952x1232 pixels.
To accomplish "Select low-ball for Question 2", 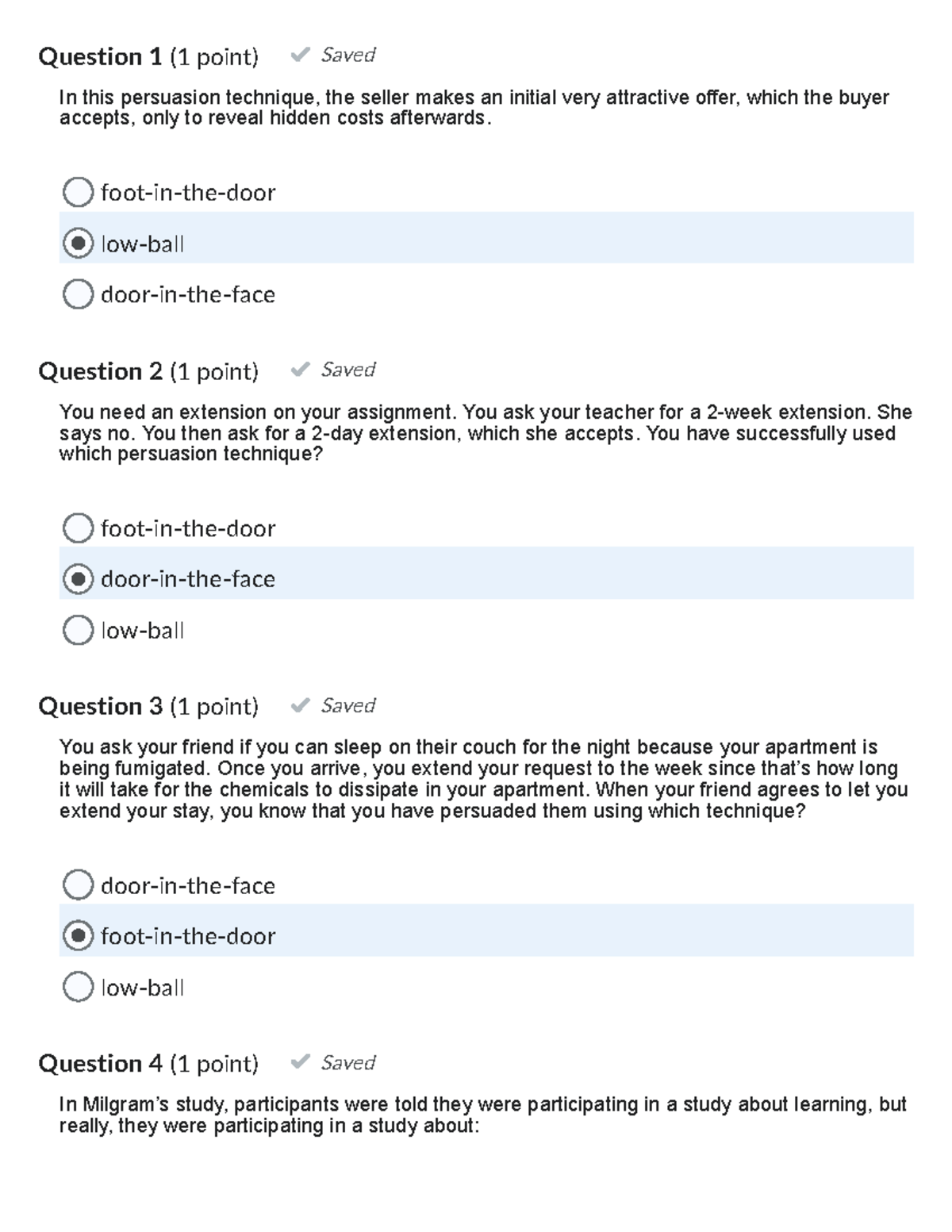I will (x=79, y=630).
